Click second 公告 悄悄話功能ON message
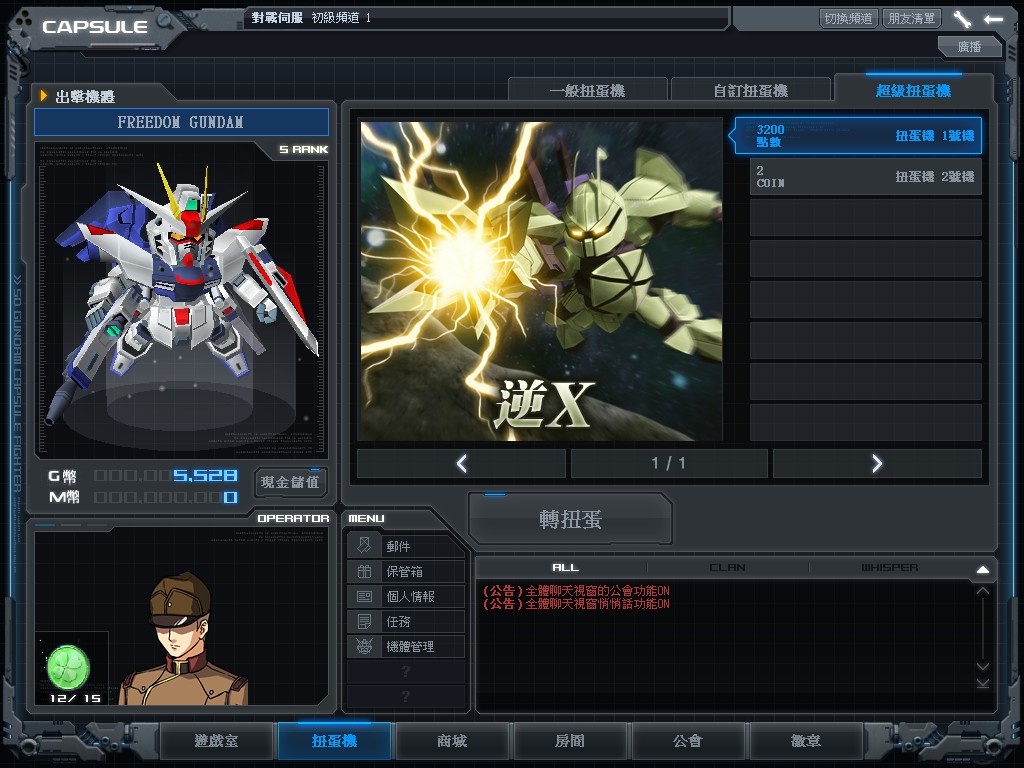The image size is (1024, 768). [x=576, y=603]
